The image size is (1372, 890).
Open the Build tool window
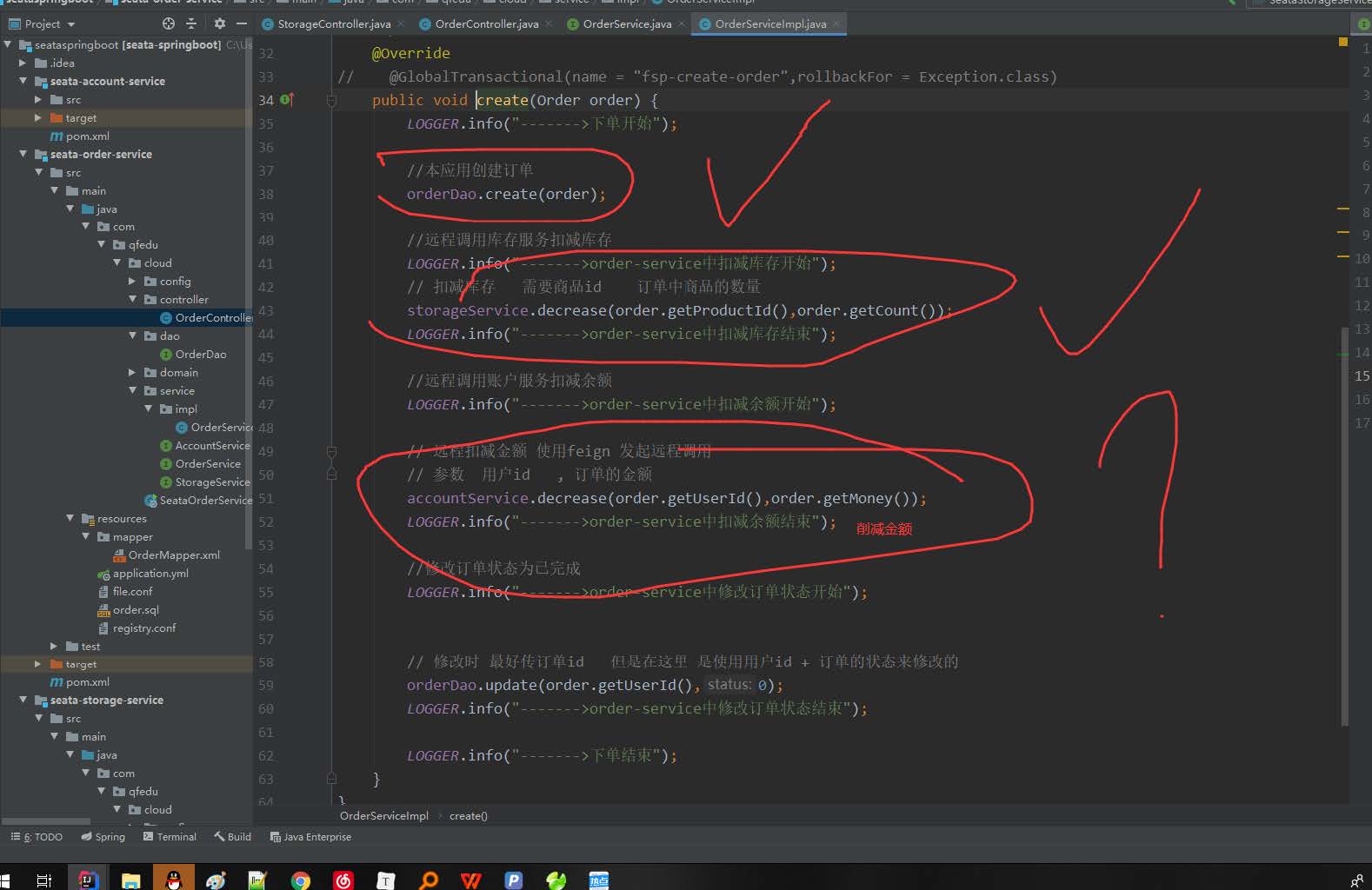[x=232, y=837]
